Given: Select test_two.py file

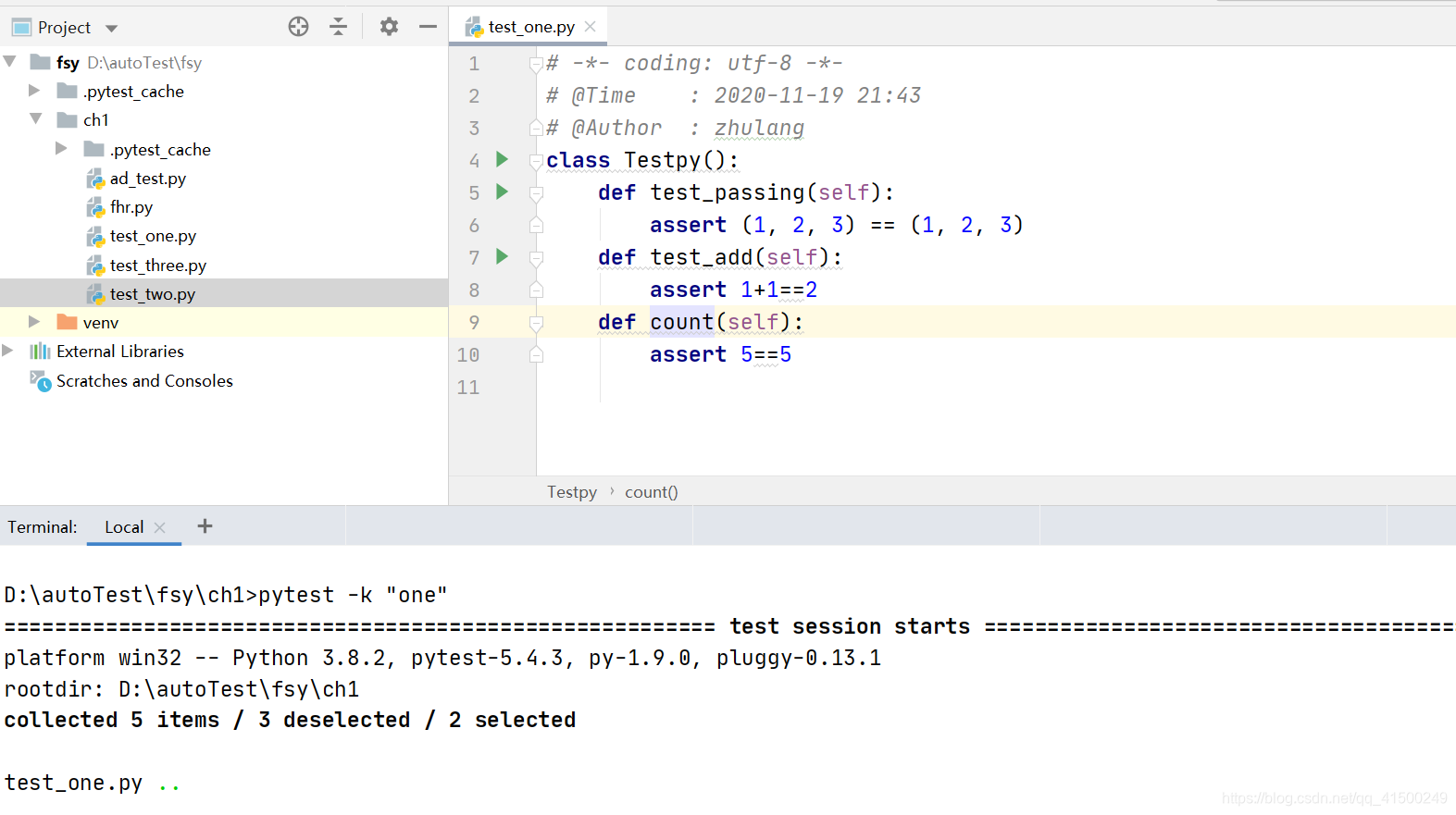Looking at the screenshot, I should (224, 293).
